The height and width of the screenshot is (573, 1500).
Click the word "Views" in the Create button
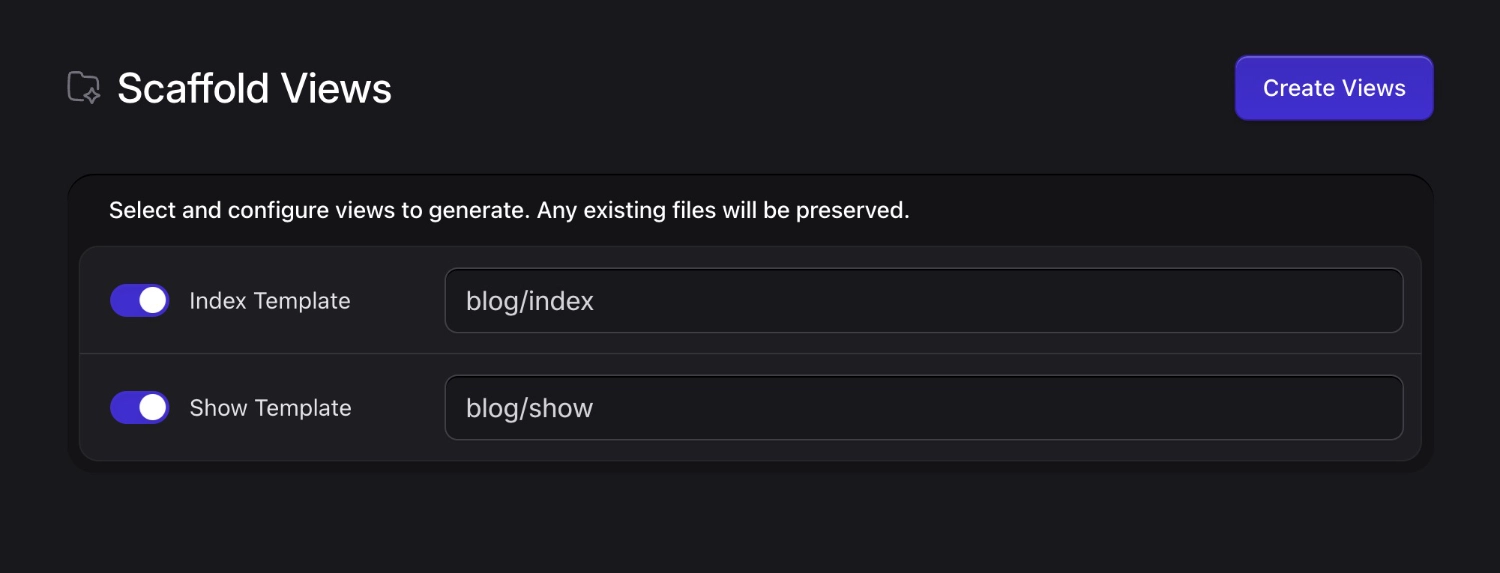[1374, 88]
